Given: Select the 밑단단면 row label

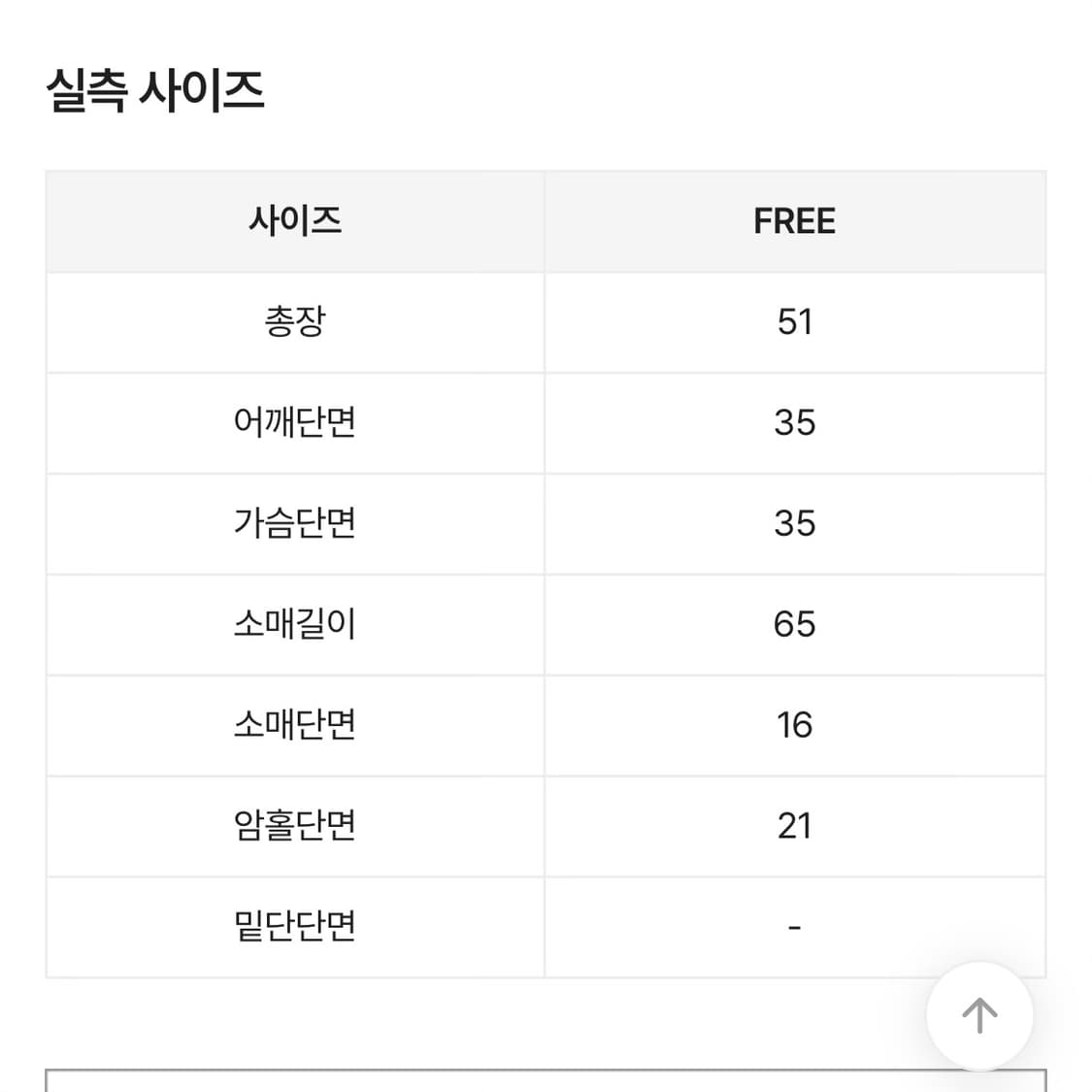Looking at the screenshot, I should click(x=294, y=927).
